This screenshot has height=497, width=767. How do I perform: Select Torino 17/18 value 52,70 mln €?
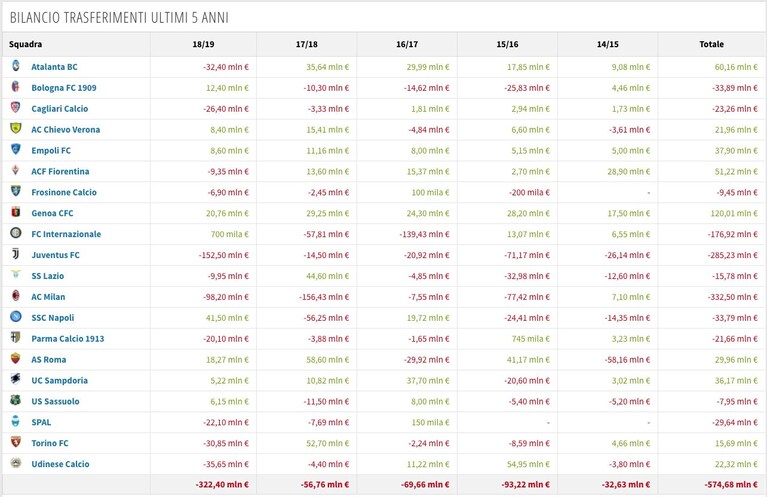pos(328,443)
